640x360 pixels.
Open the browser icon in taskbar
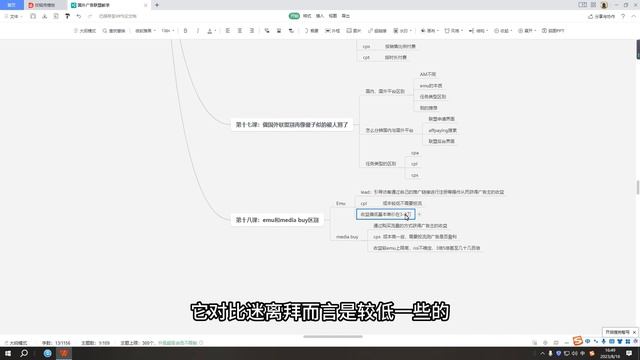47,353
